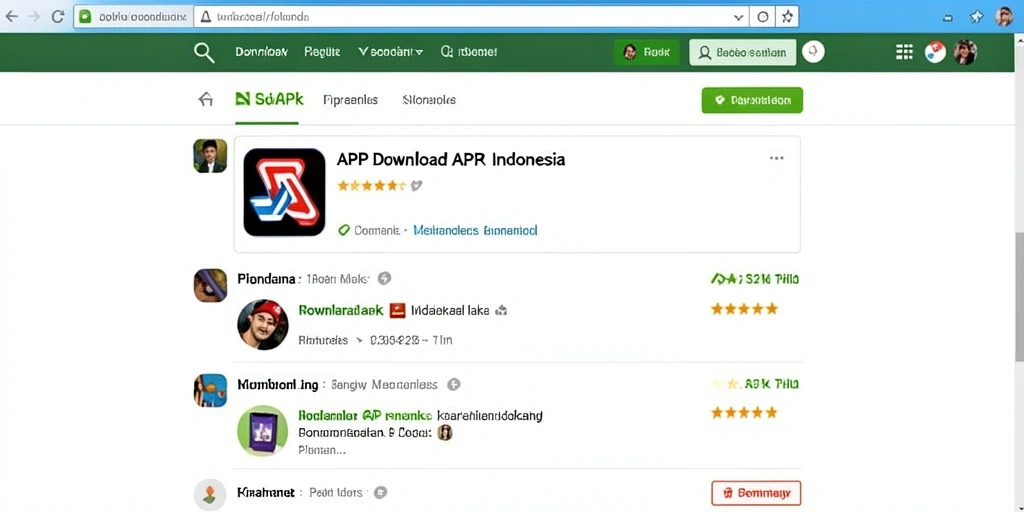Switch to the Fipreenles tab
The image size is (1024, 512).
pyautogui.click(x=351, y=100)
